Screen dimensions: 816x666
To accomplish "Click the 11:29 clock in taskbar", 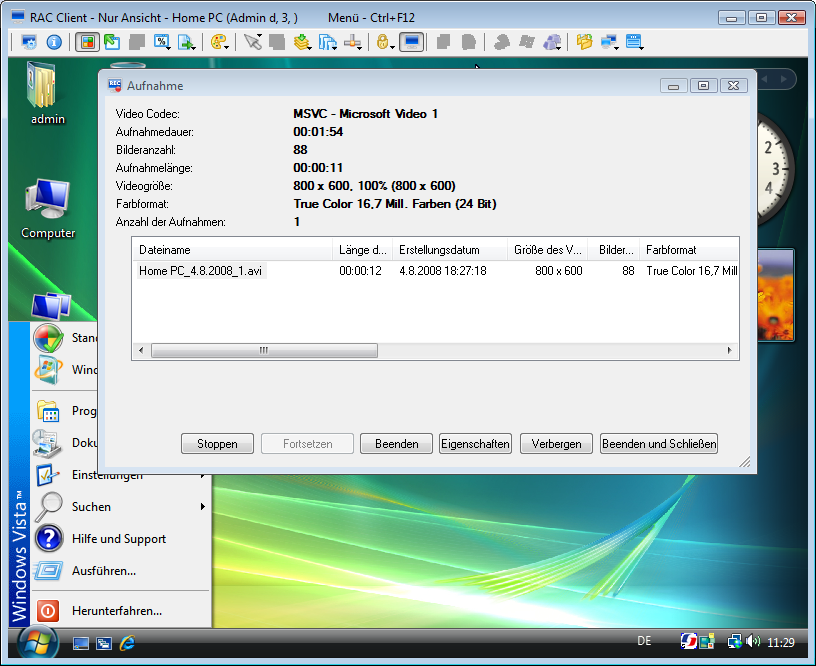I will [x=781, y=643].
